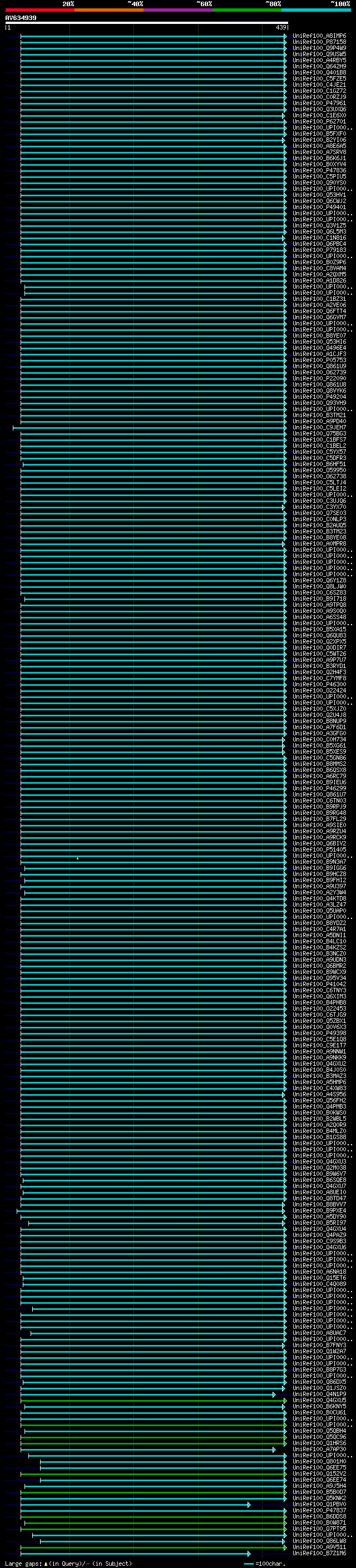
Task: Select the UniRef100_B4LC10 label
Action: point(319,942)
